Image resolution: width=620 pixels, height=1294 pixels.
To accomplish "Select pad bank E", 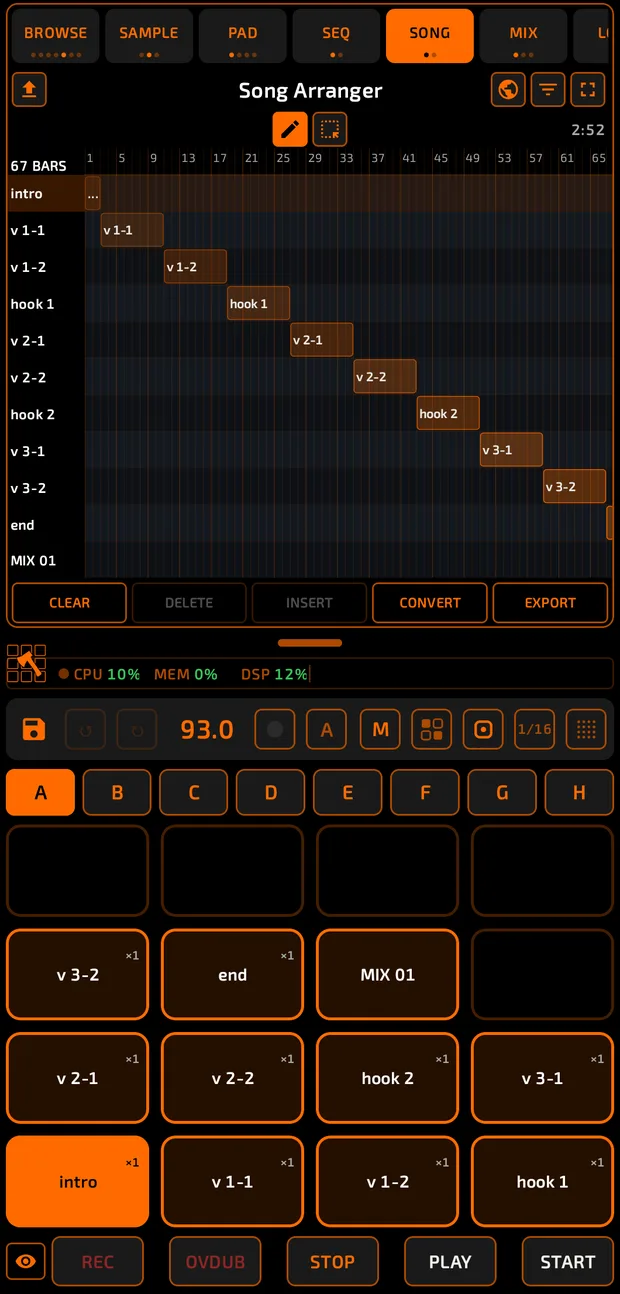I will click(x=348, y=793).
